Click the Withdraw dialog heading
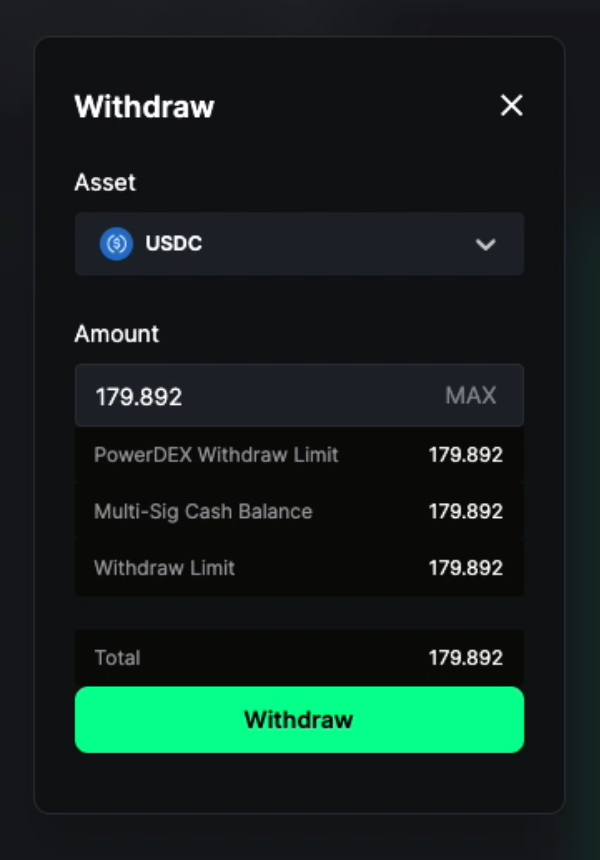This screenshot has width=600, height=860. pos(144,106)
